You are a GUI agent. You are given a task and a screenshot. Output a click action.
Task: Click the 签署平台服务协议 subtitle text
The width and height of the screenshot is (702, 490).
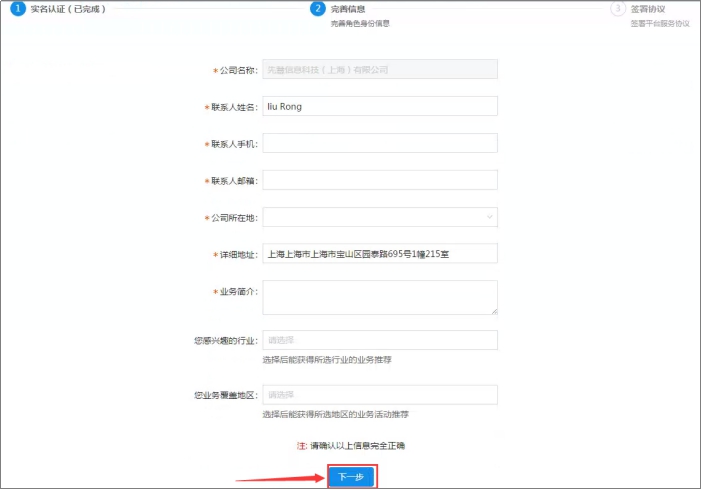(x=660, y=23)
